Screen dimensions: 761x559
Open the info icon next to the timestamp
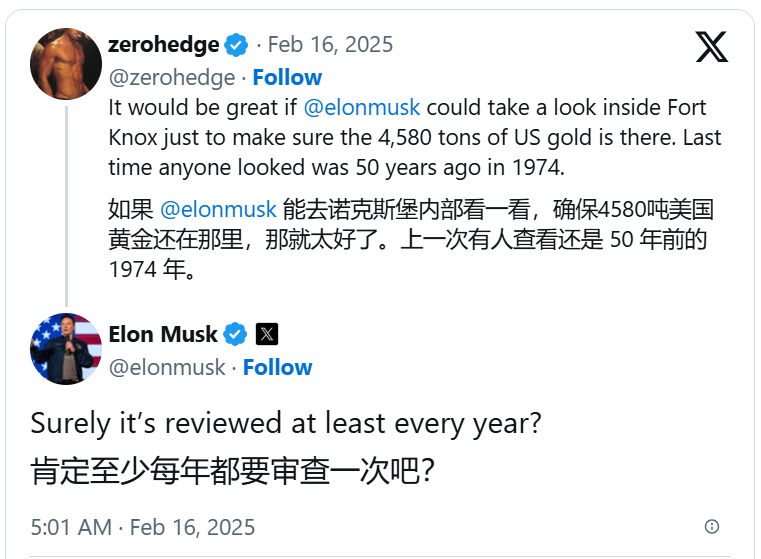click(x=712, y=526)
